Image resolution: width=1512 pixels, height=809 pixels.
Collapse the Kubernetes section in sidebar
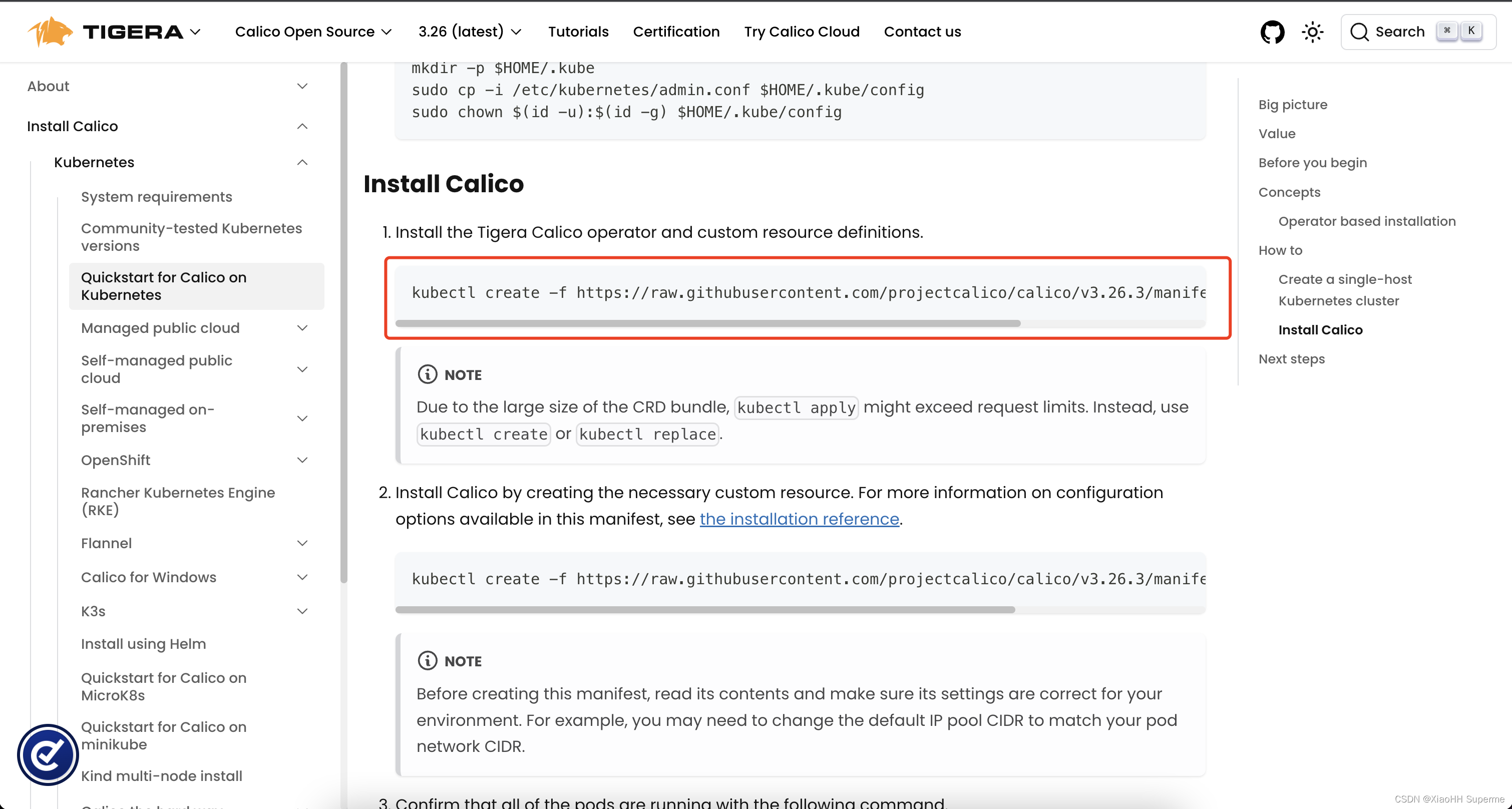pos(301,162)
